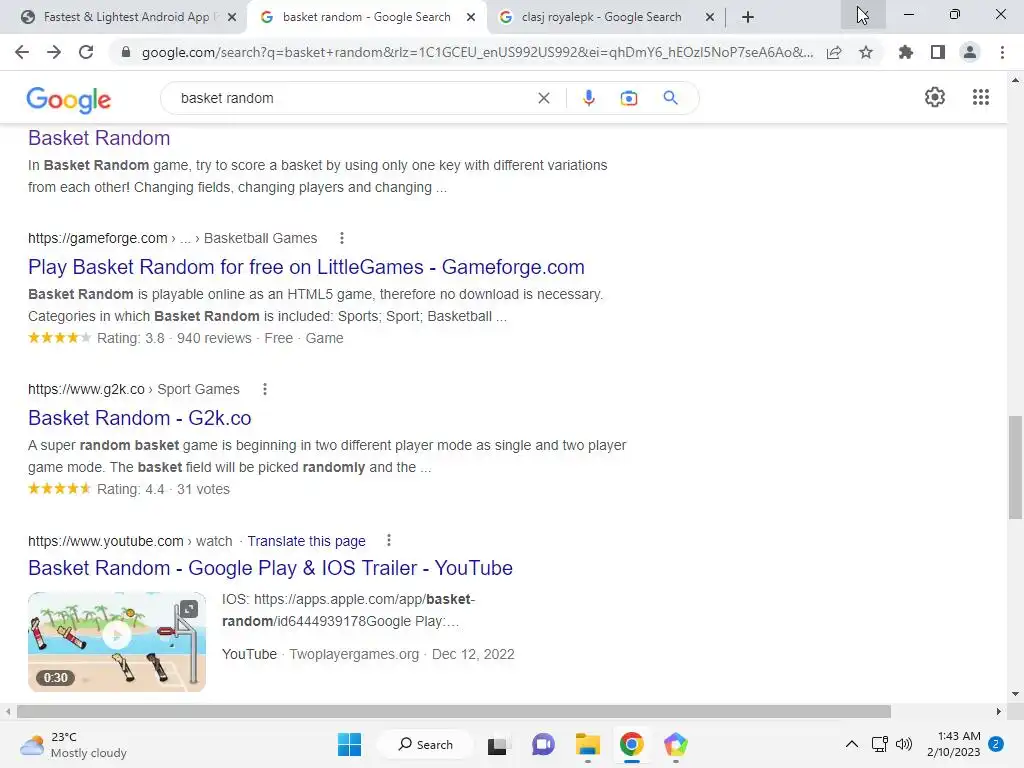The image size is (1024, 768).
Task: Open a new browser tab
Action: coord(748,18)
